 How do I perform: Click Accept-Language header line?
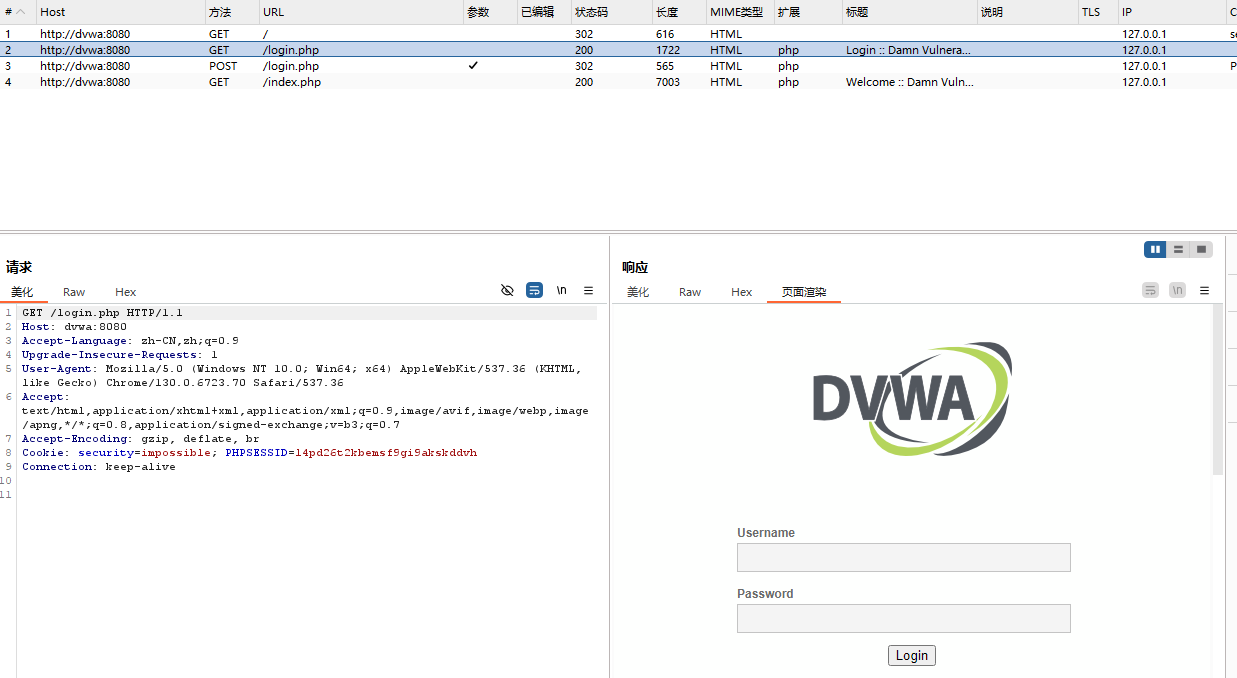130,341
